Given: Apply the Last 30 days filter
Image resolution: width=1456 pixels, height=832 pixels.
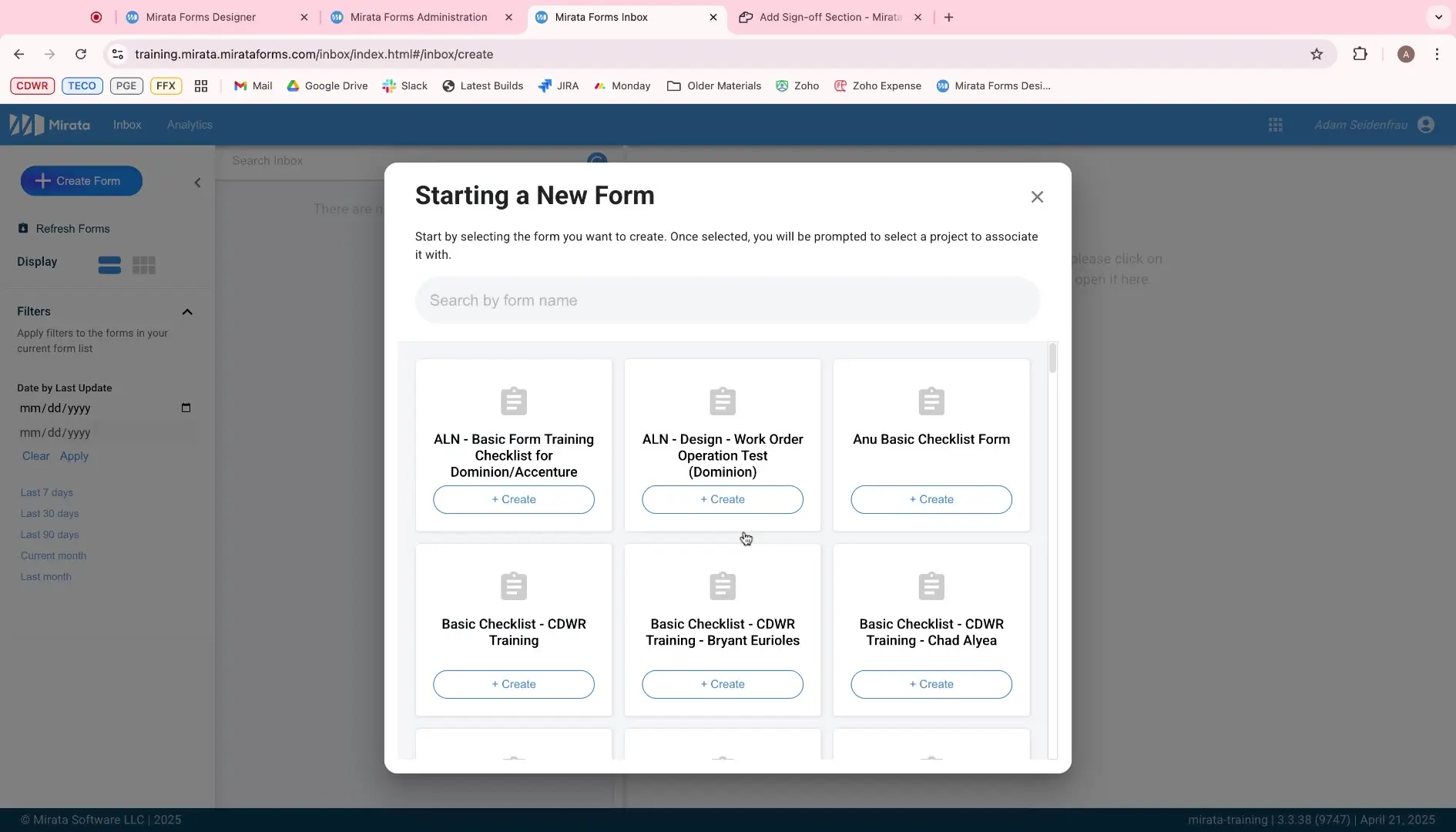Looking at the screenshot, I should [50, 513].
